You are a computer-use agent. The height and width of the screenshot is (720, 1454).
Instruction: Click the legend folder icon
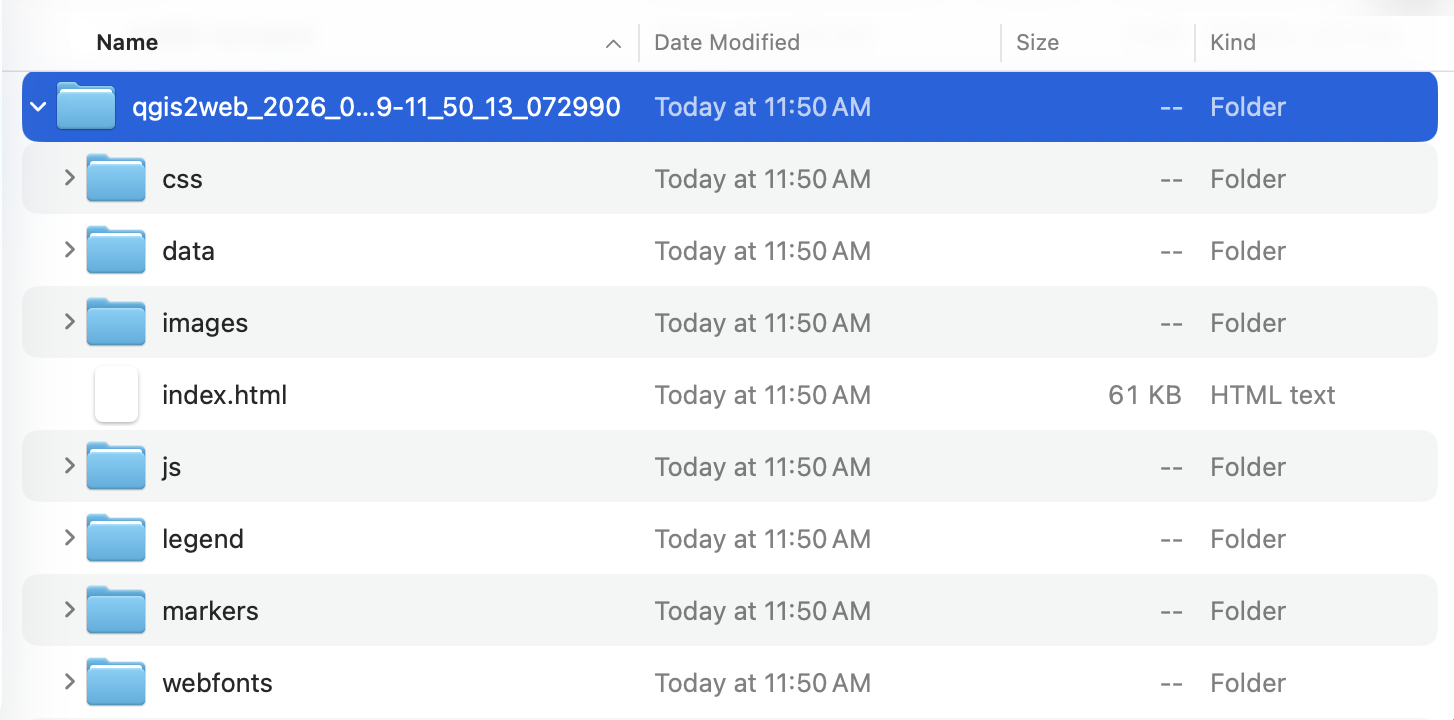(x=116, y=539)
